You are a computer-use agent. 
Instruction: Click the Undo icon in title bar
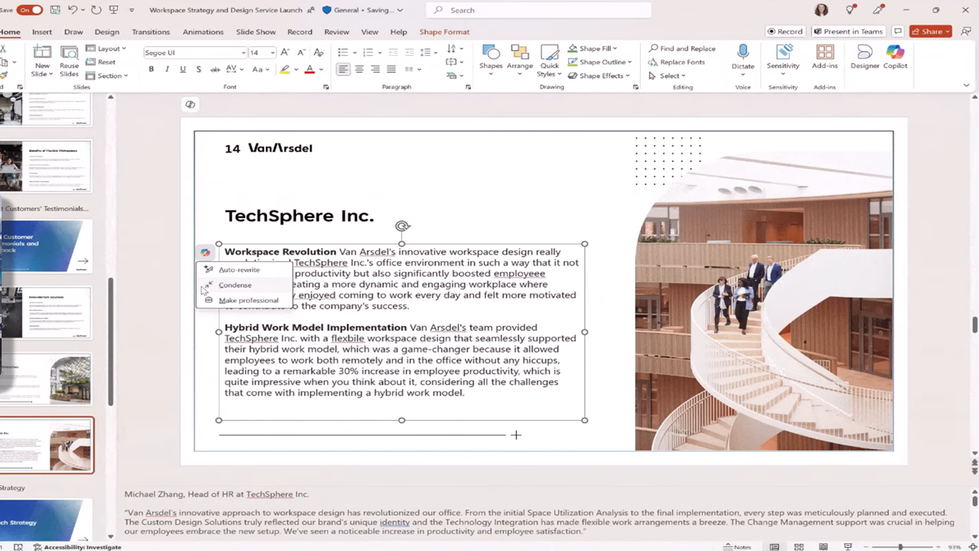tap(72, 10)
